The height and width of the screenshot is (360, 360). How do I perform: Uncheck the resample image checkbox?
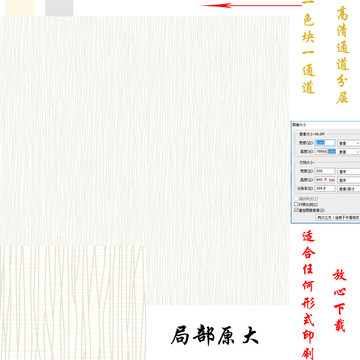tap(296, 210)
